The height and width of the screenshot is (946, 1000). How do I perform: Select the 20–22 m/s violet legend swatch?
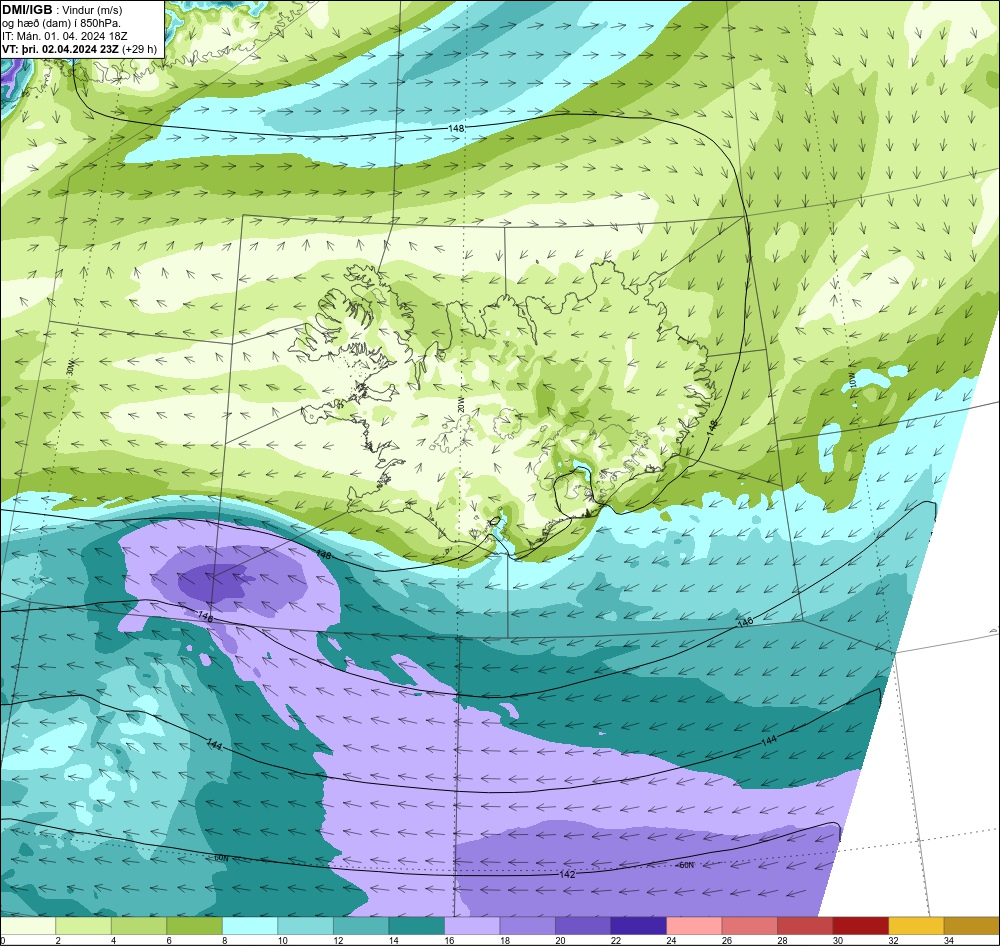coord(583,926)
